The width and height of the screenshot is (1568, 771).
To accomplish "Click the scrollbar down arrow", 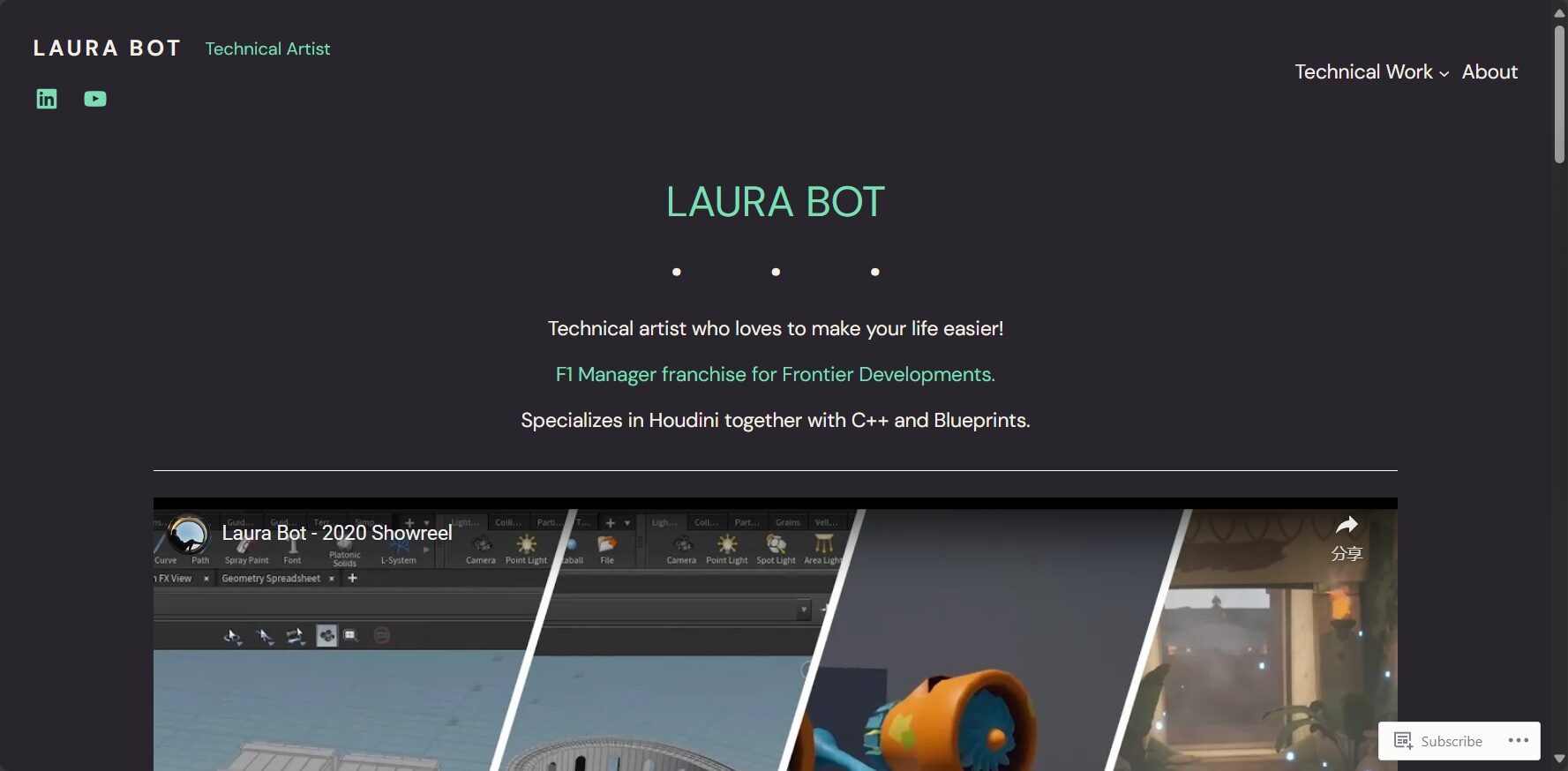I will click(1559, 759).
